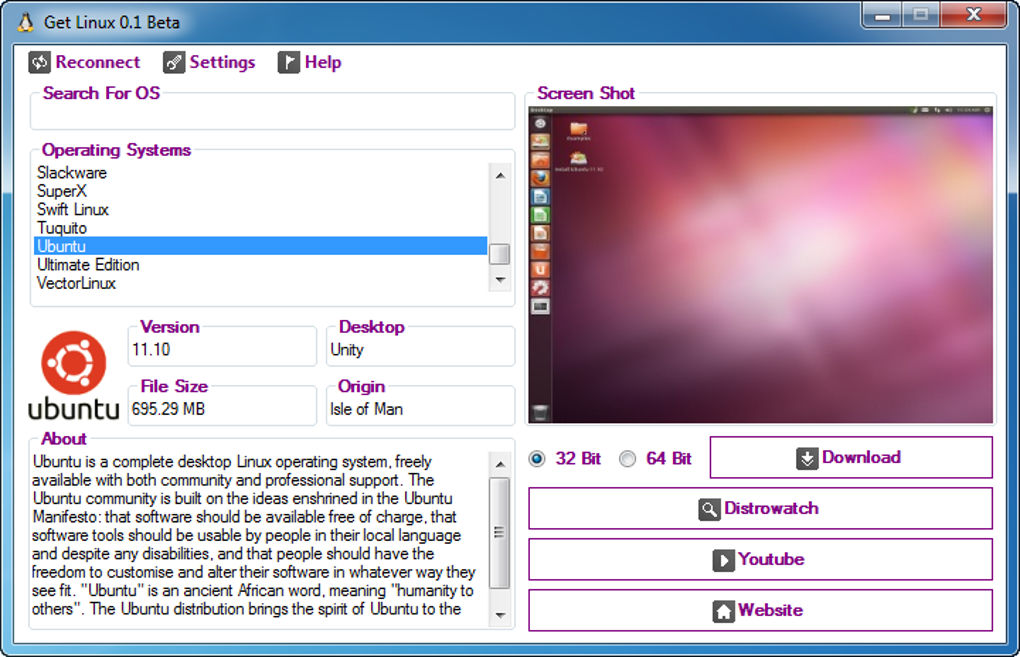Click the home icon on the Website button
This screenshot has width=1020, height=657.
[x=723, y=611]
